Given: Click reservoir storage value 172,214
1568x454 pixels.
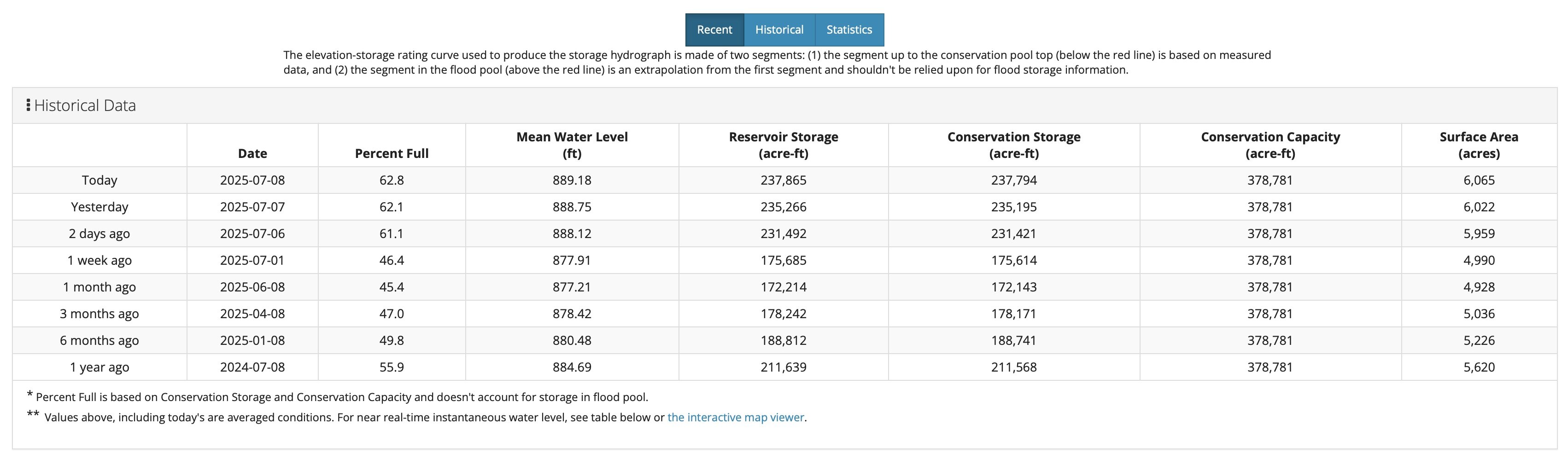Looking at the screenshot, I should [784, 287].
